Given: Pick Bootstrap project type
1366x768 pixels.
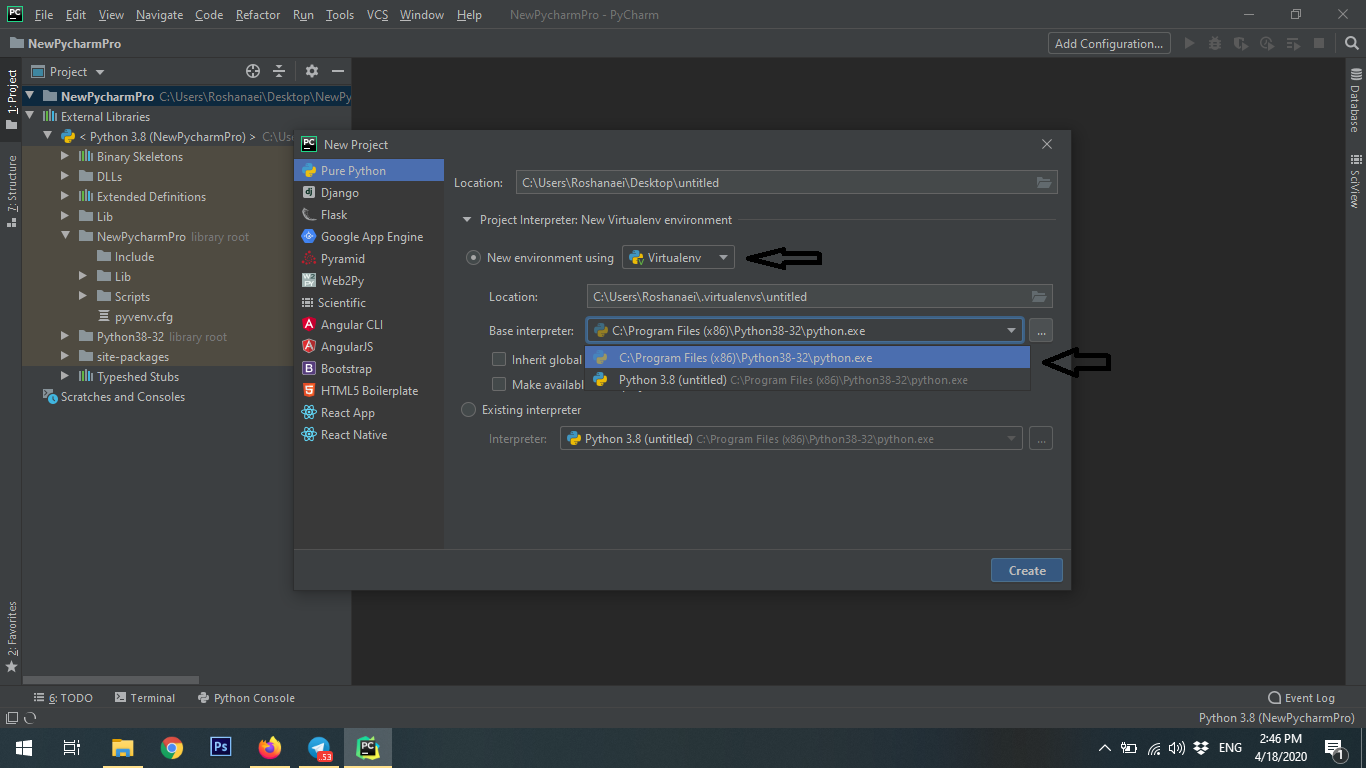Looking at the screenshot, I should click(368, 369).
